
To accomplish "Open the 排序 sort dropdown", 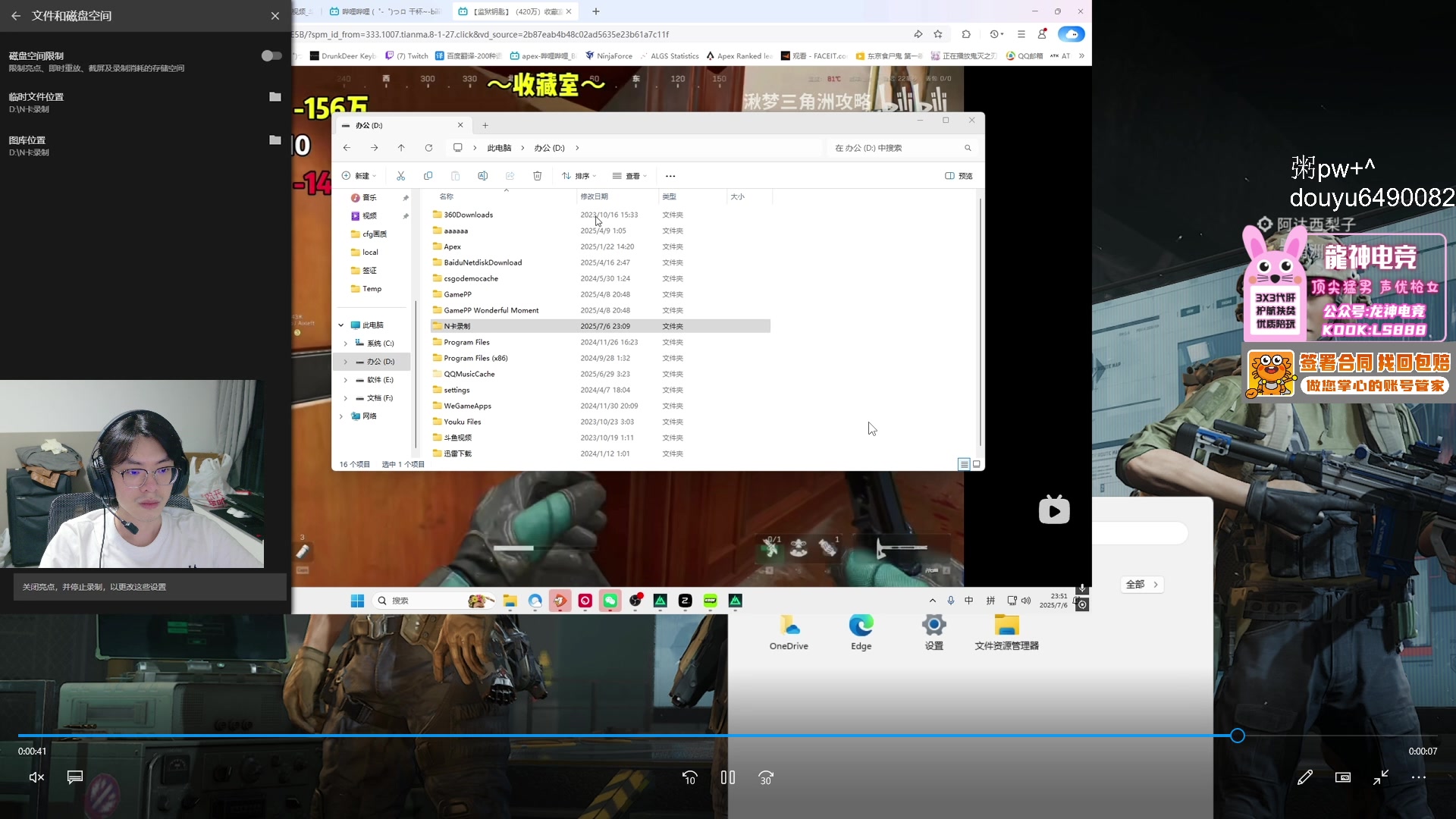I will coord(579,176).
